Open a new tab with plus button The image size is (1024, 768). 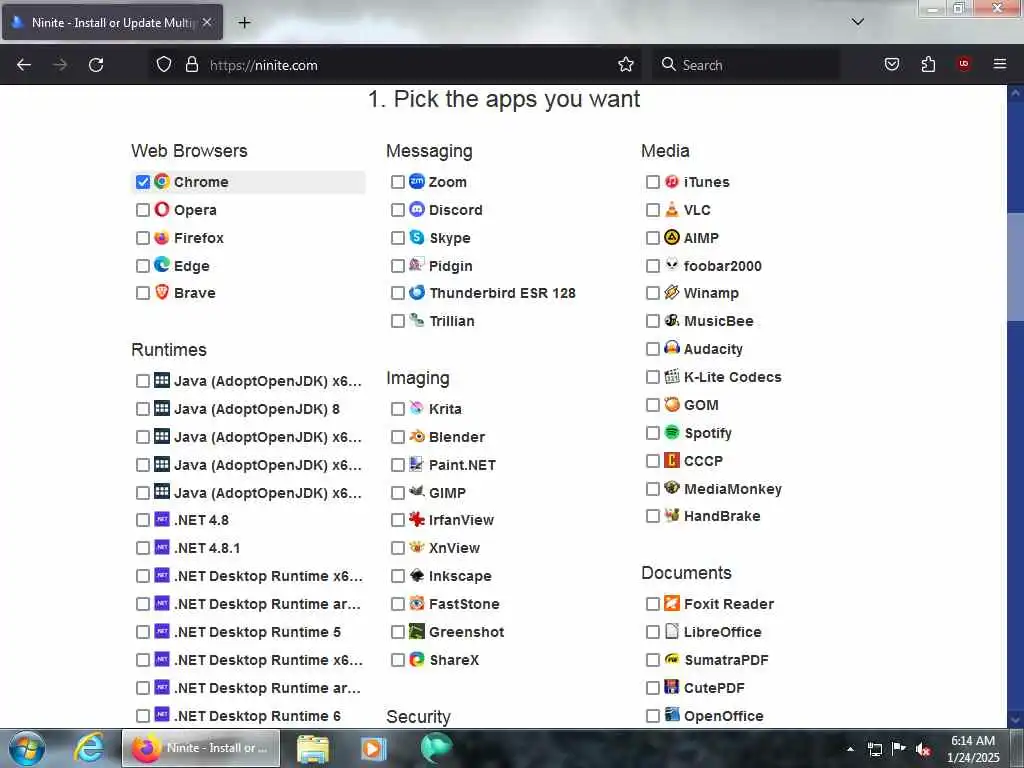[244, 22]
